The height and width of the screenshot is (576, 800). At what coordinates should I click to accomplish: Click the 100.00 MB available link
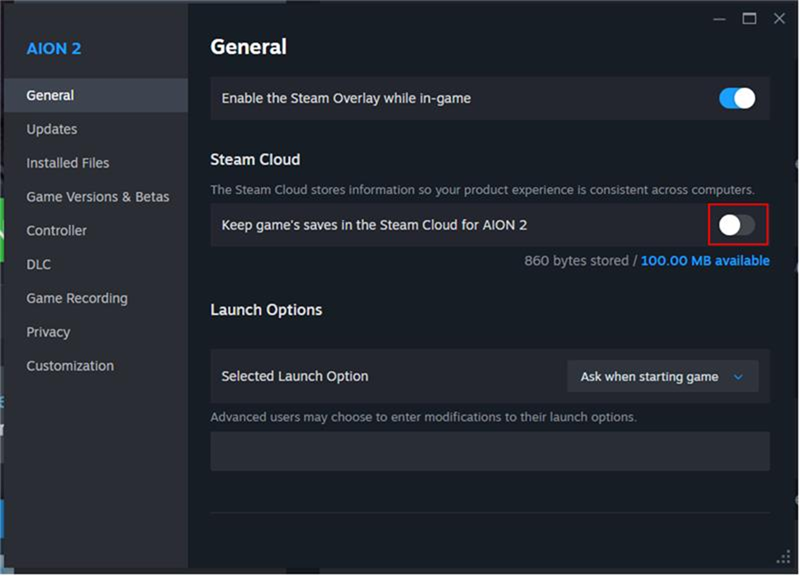pyautogui.click(x=705, y=261)
